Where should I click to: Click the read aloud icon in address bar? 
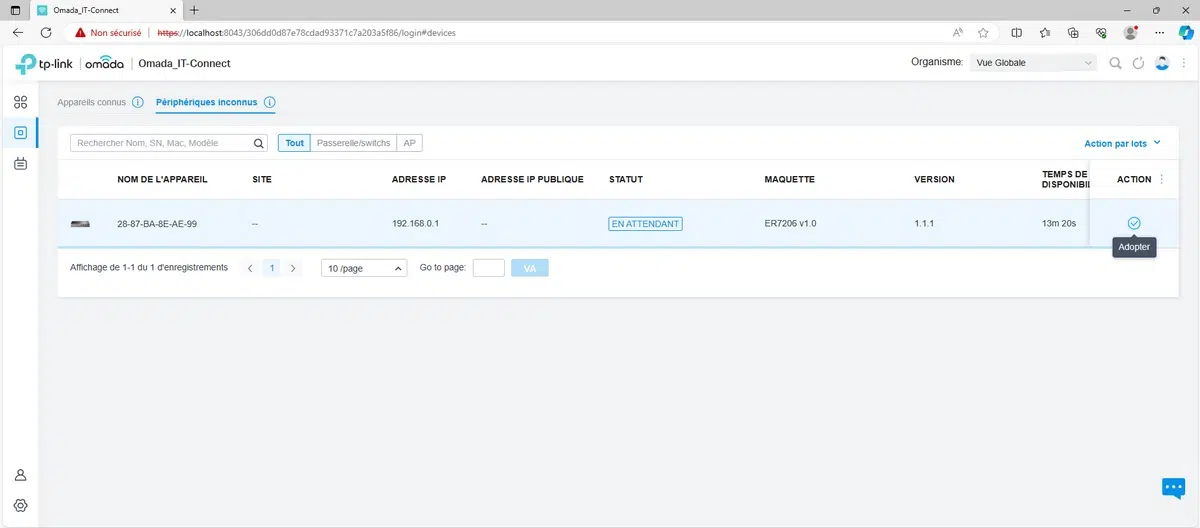click(957, 32)
